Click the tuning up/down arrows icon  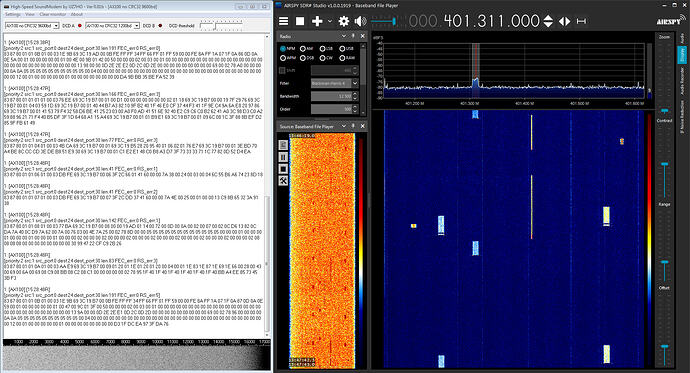[548, 21]
